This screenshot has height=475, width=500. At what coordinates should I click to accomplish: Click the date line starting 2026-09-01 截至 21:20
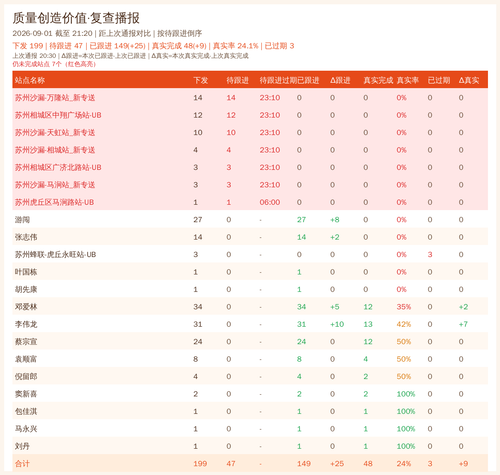point(107,33)
